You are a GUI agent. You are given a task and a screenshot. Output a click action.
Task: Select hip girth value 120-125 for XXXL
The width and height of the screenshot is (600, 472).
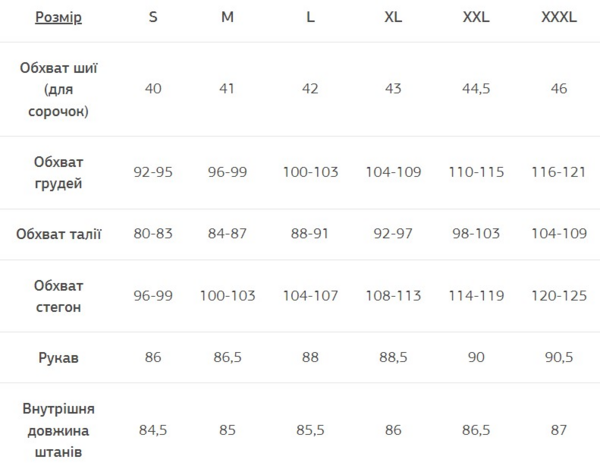(558, 296)
